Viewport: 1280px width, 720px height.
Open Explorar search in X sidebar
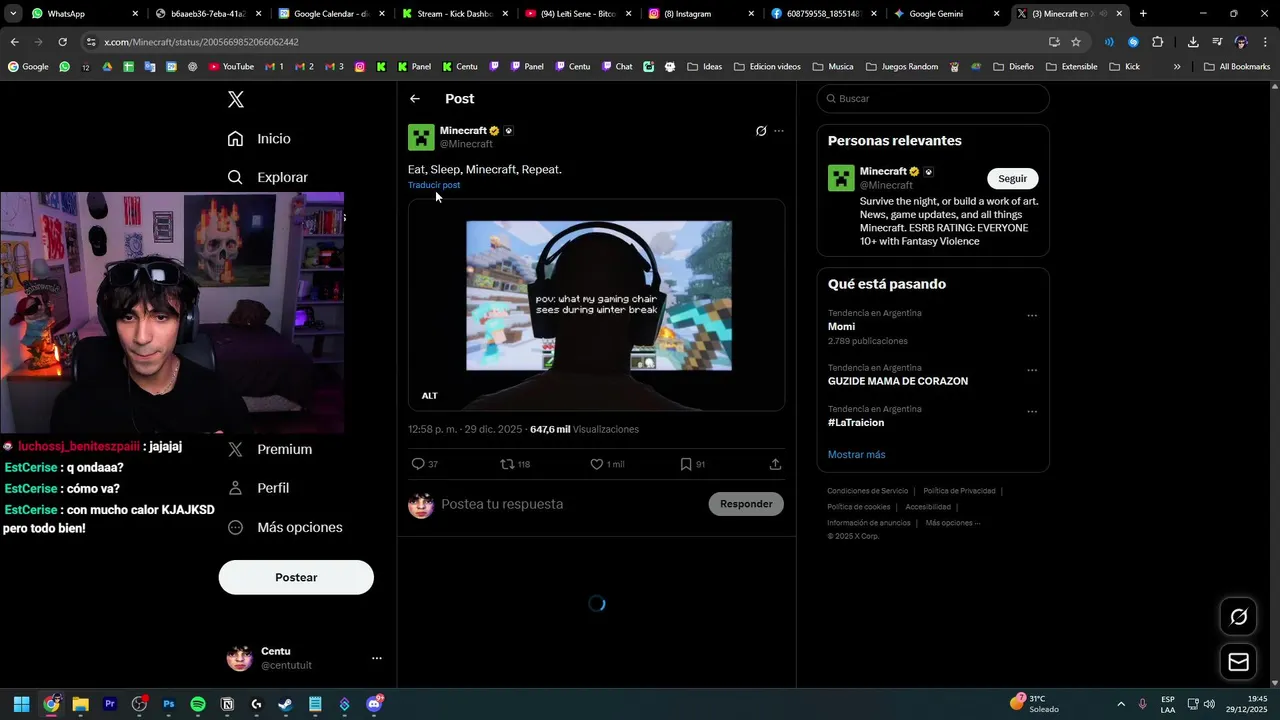267,177
